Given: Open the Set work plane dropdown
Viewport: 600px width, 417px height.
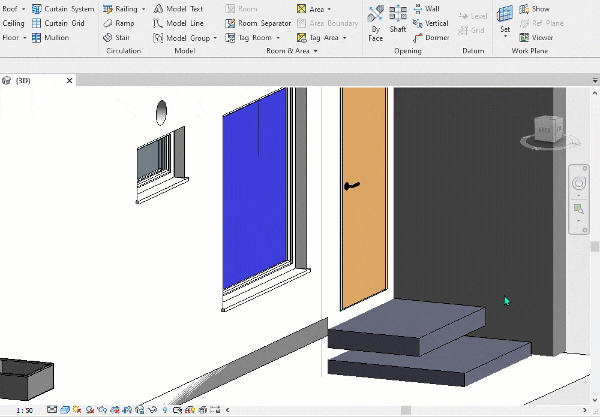Looking at the screenshot, I should (x=505, y=36).
